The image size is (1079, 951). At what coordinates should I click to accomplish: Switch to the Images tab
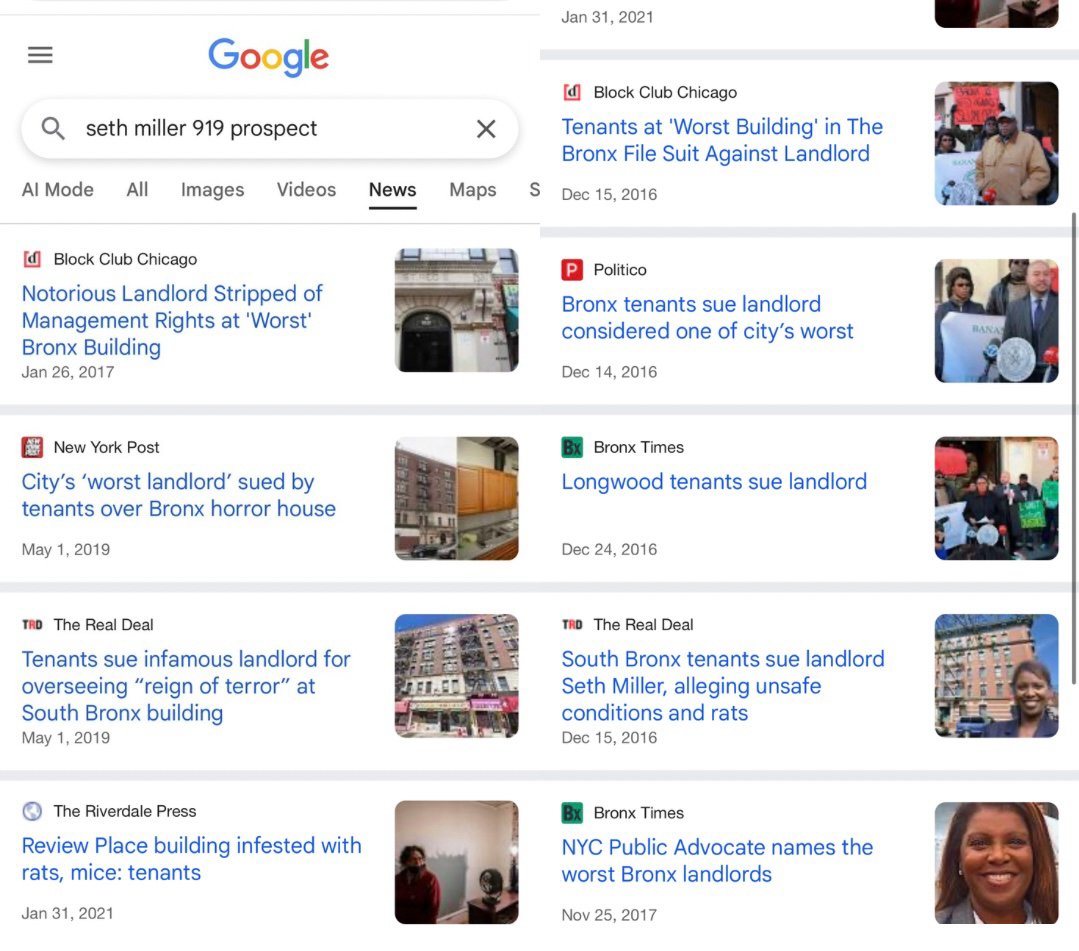[213, 190]
